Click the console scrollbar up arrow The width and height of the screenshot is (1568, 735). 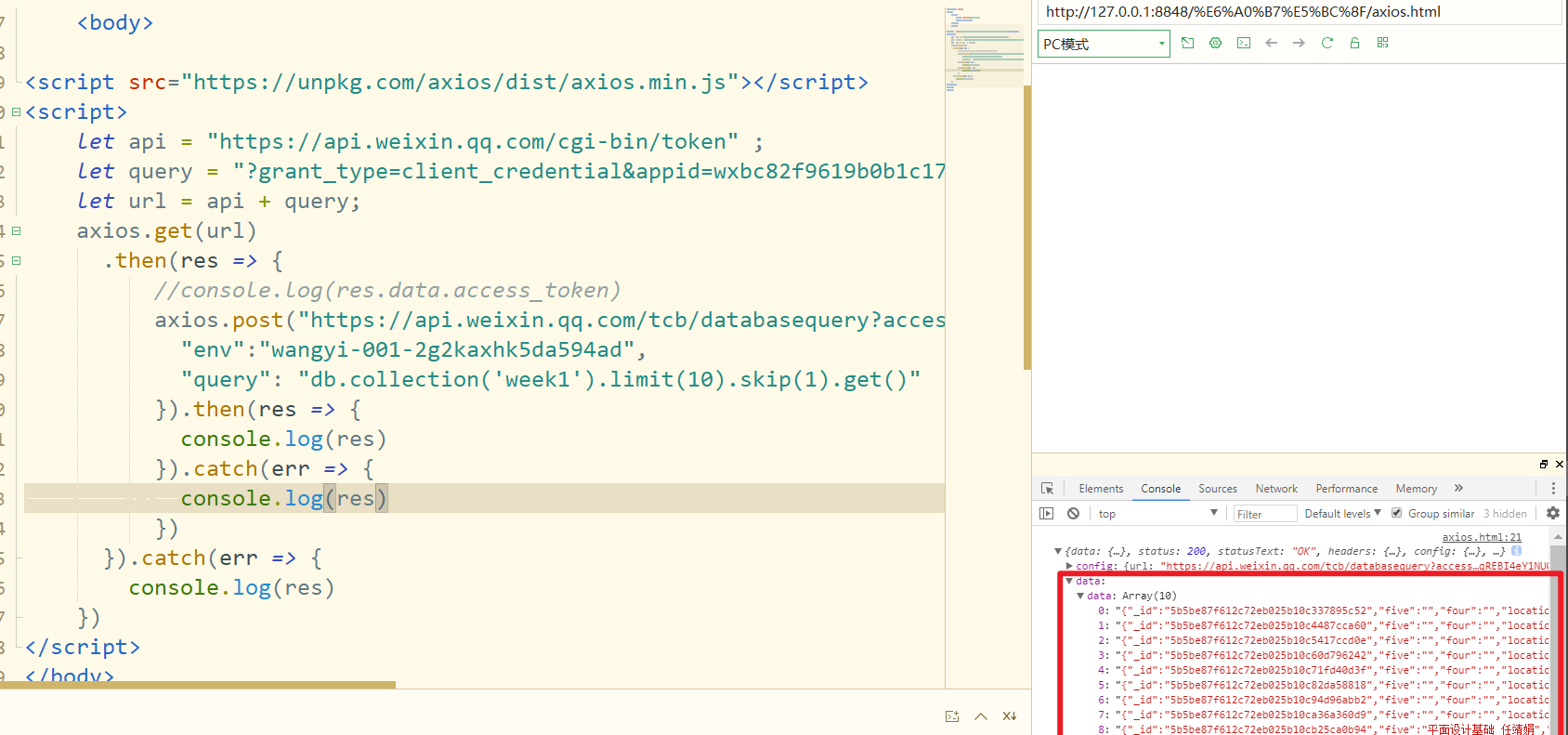1556,536
